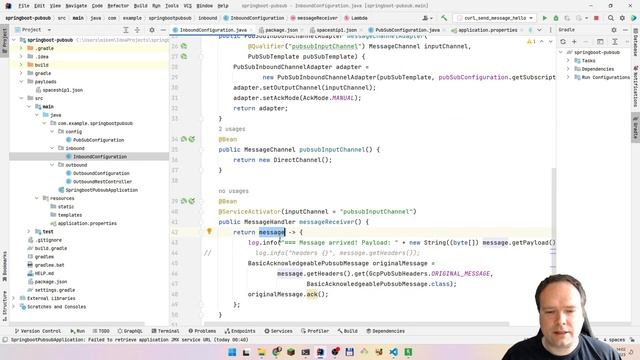Expand the build folder in tree

[21, 65]
